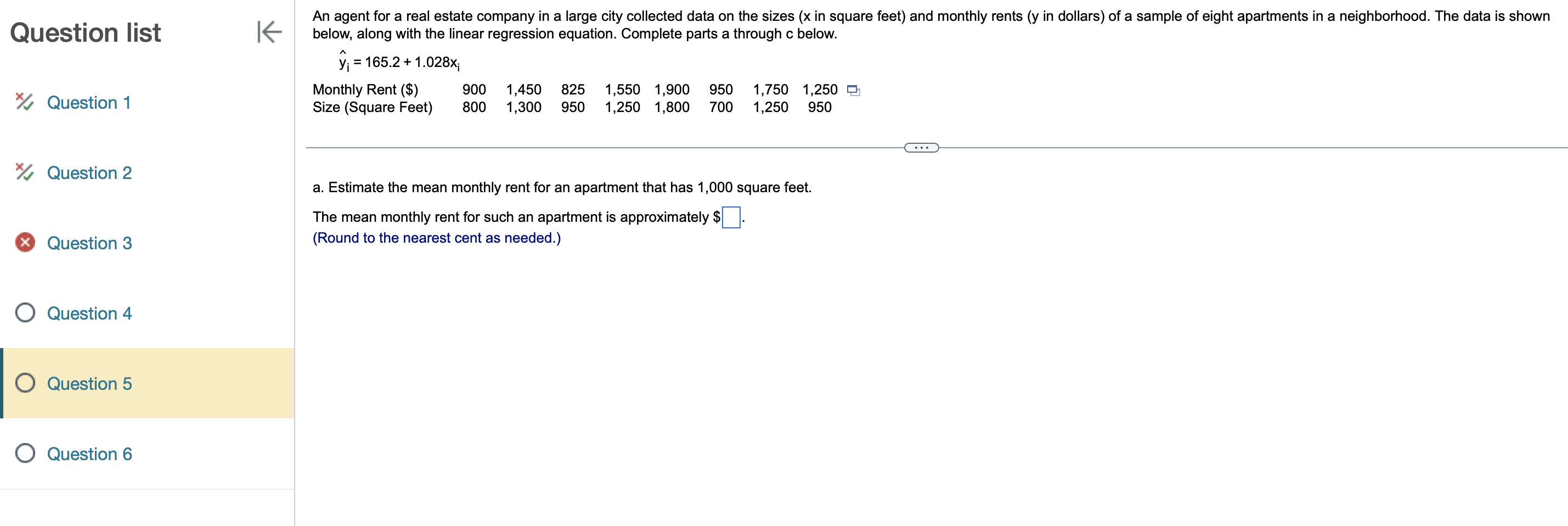1568x526 pixels.
Task: Click the unanswered circle icon beside Question 6
Action: pos(25,453)
